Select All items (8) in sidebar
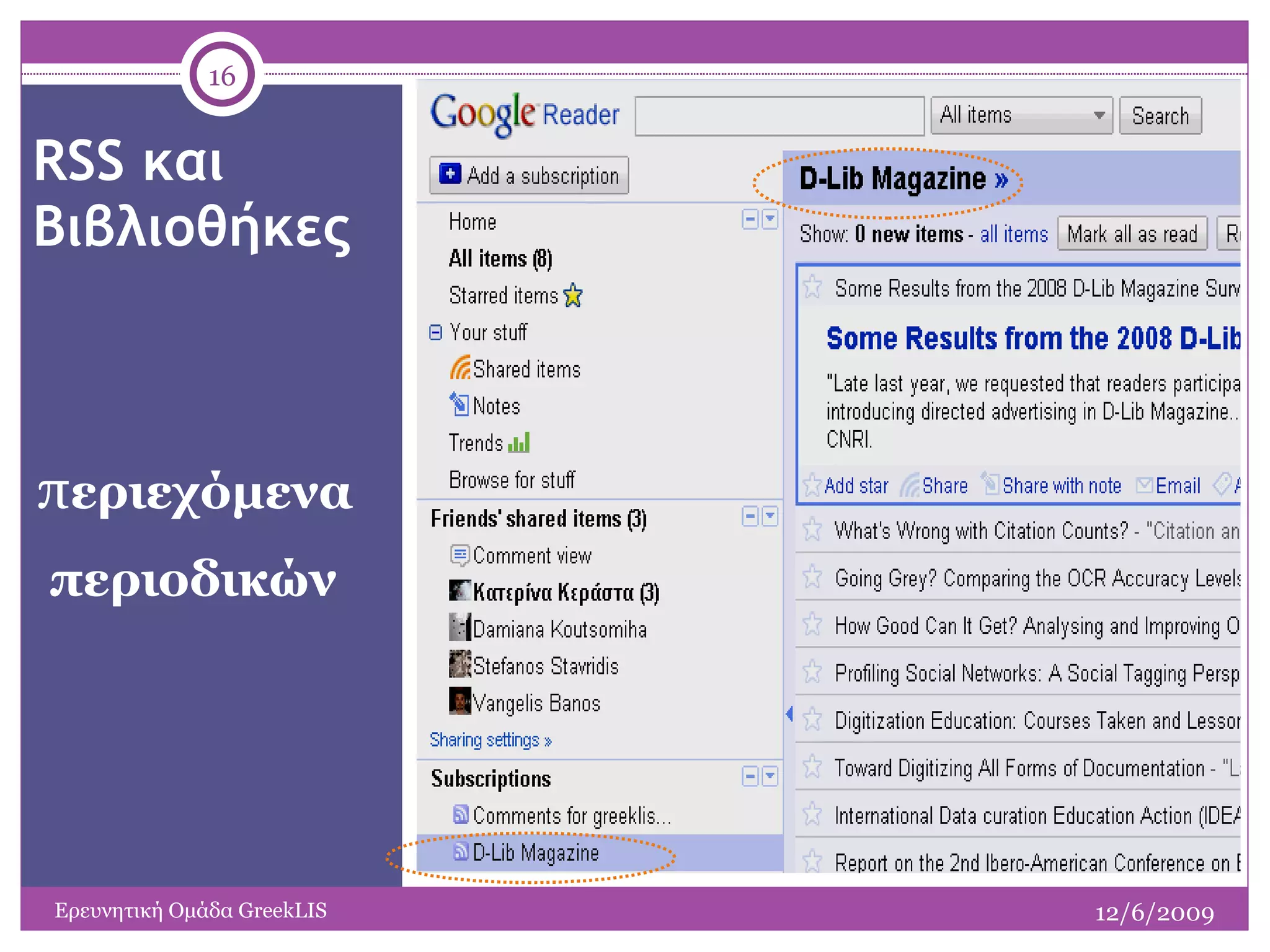The image size is (1270, 952). [500, 258]
